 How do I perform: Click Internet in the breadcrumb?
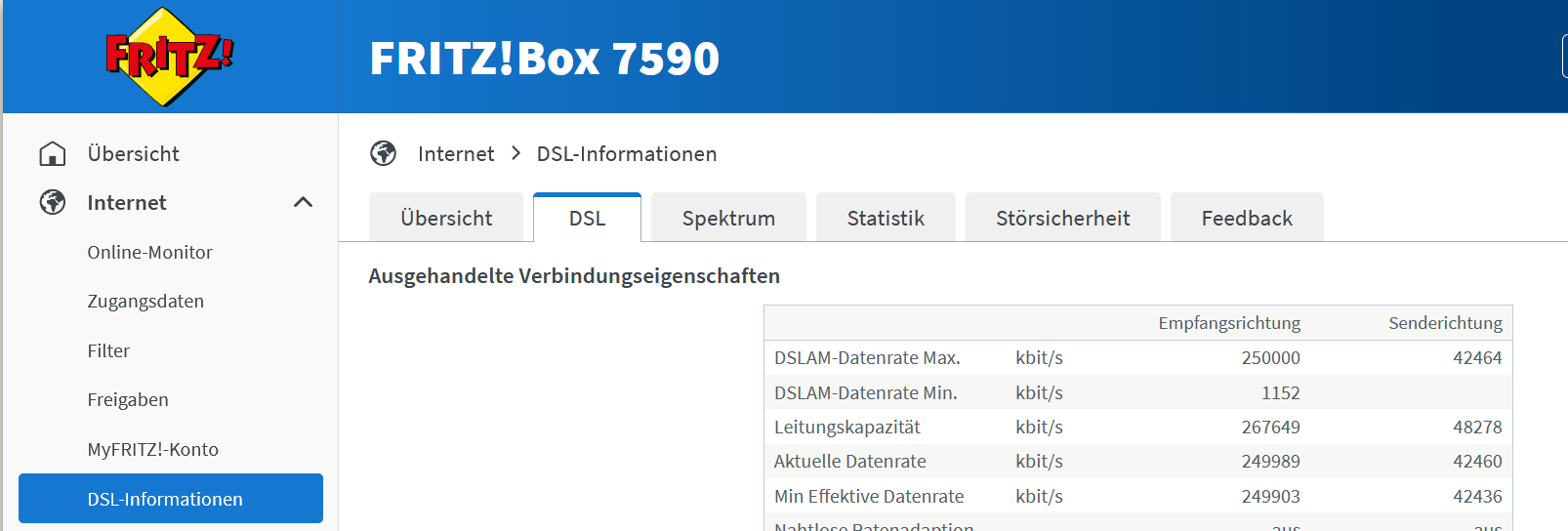(456, 154)
